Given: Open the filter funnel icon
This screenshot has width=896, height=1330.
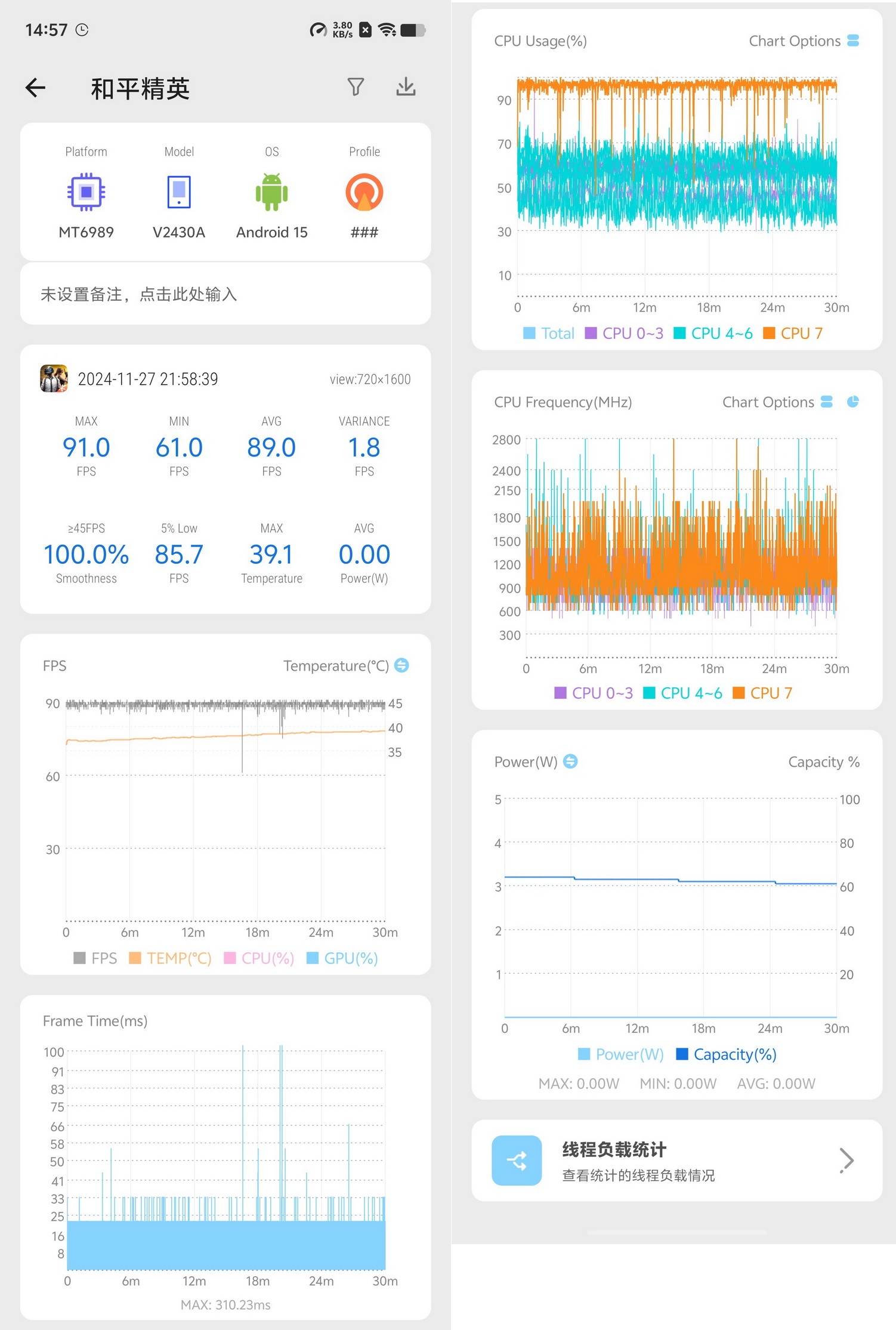Looking at the screenshot, I should coord(356,87).
